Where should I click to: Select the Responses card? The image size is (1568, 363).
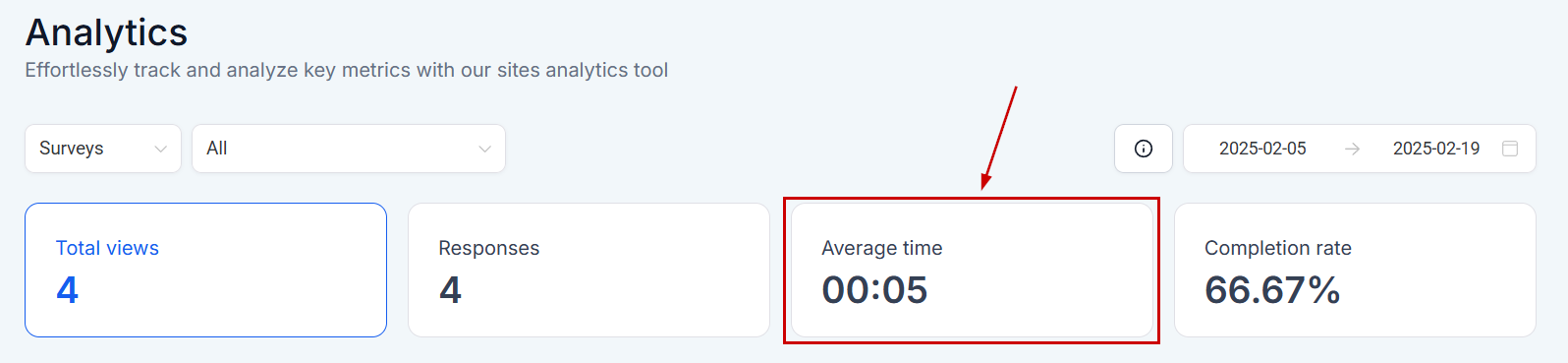[x=588, y=270]
